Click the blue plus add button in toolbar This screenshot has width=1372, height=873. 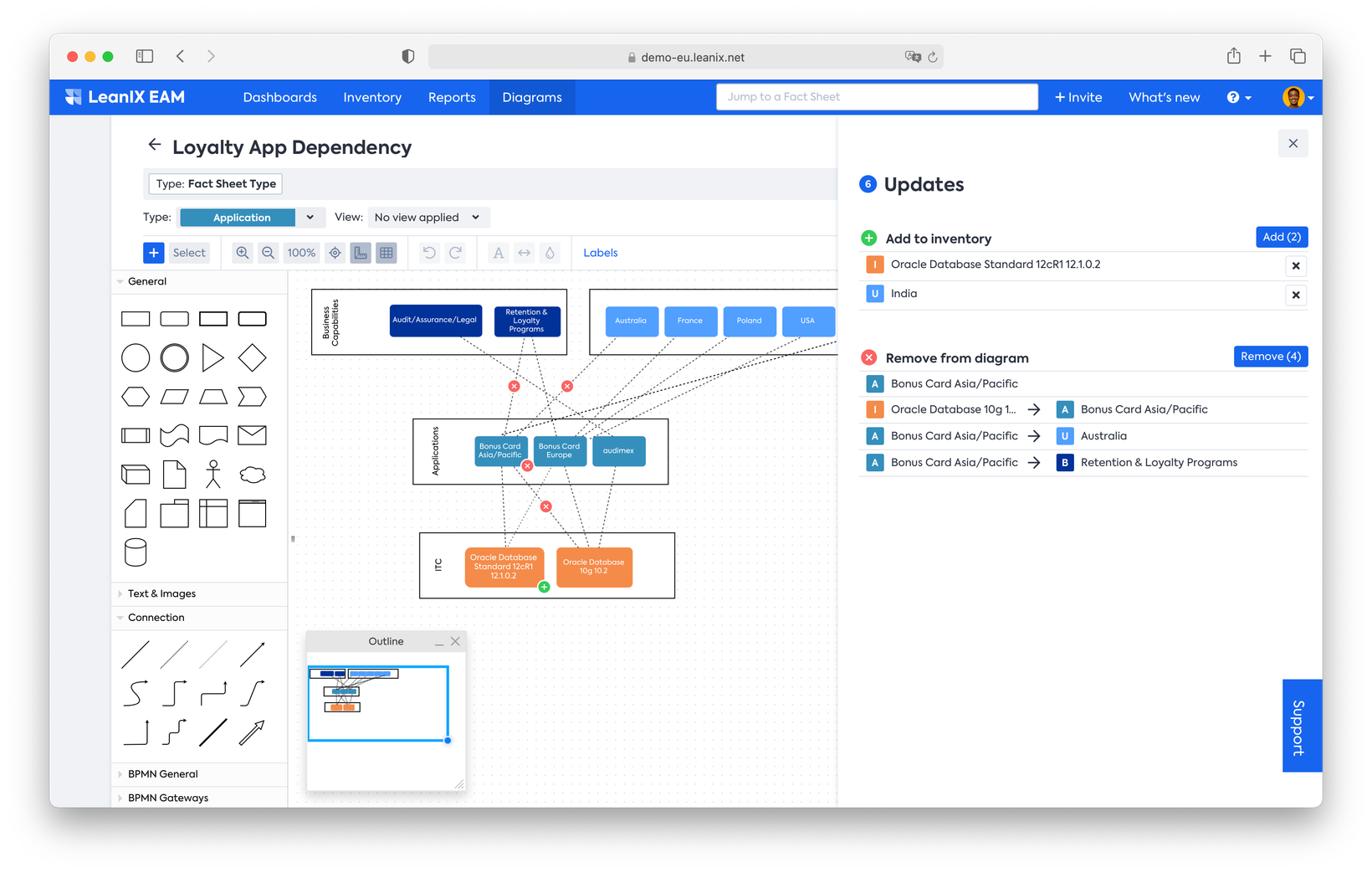(x=153, y=253)
